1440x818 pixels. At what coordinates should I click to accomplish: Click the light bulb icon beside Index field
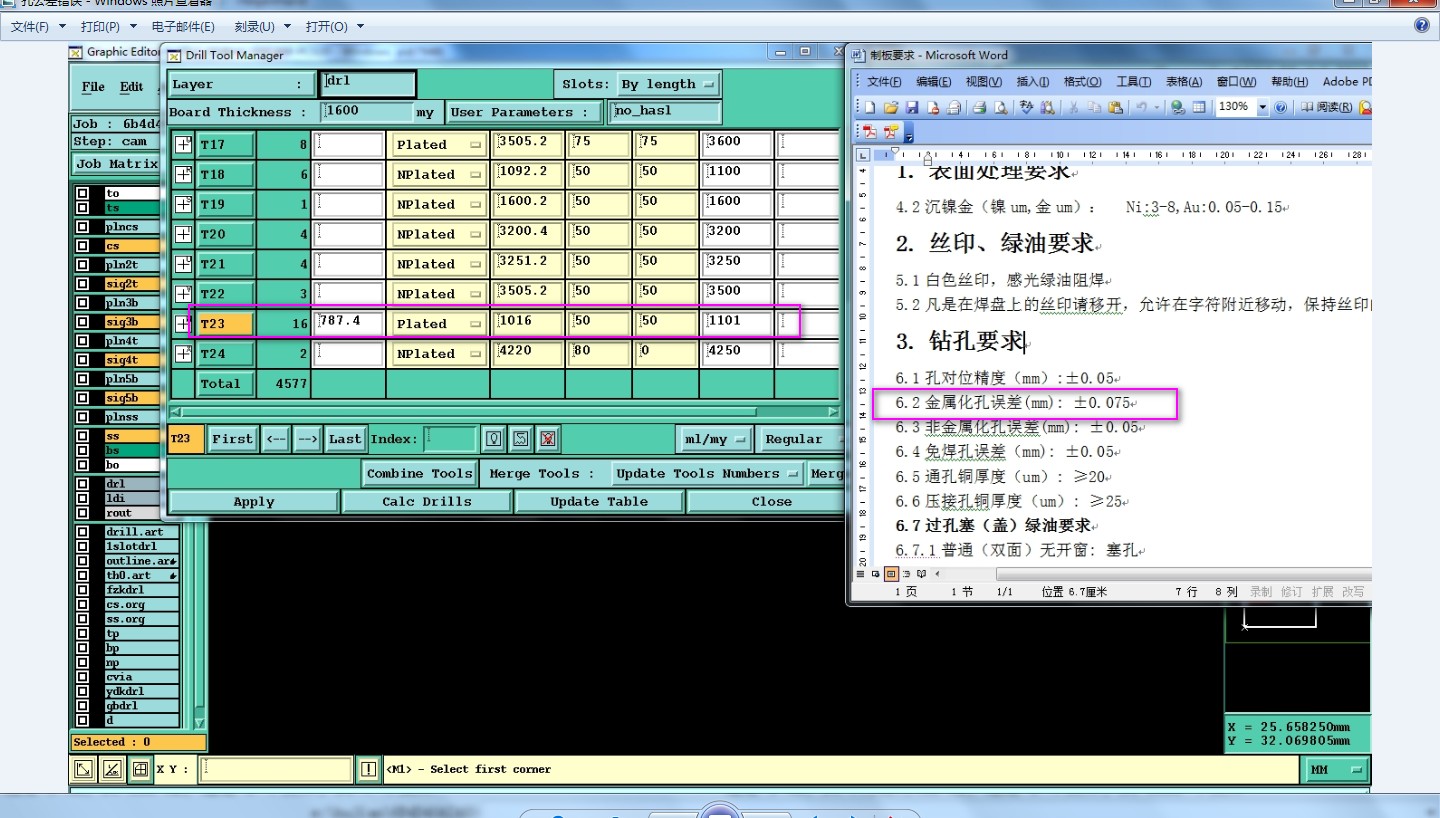(493, 438)
